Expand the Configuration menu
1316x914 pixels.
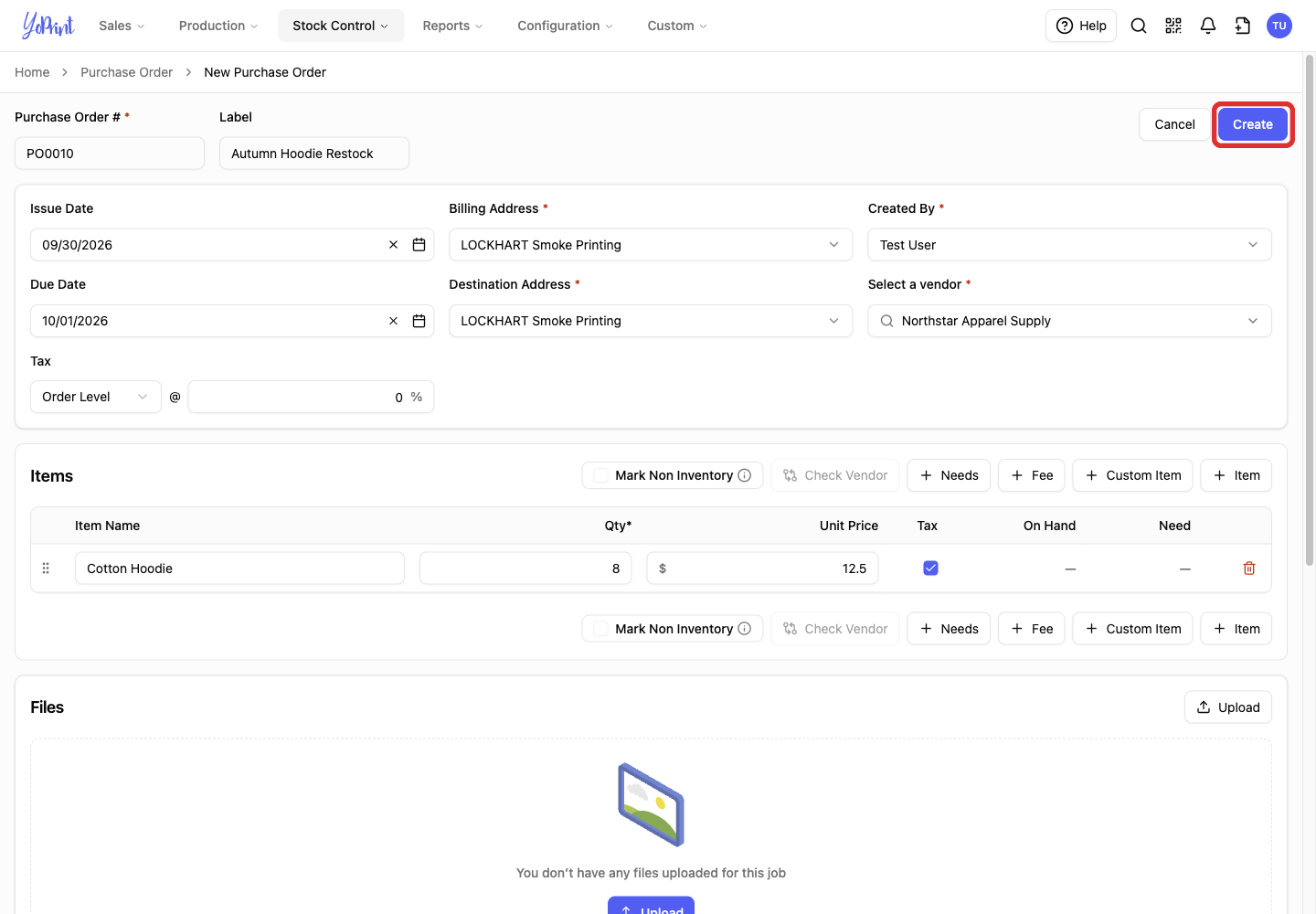pyautogui.click(x=565, y=26)
